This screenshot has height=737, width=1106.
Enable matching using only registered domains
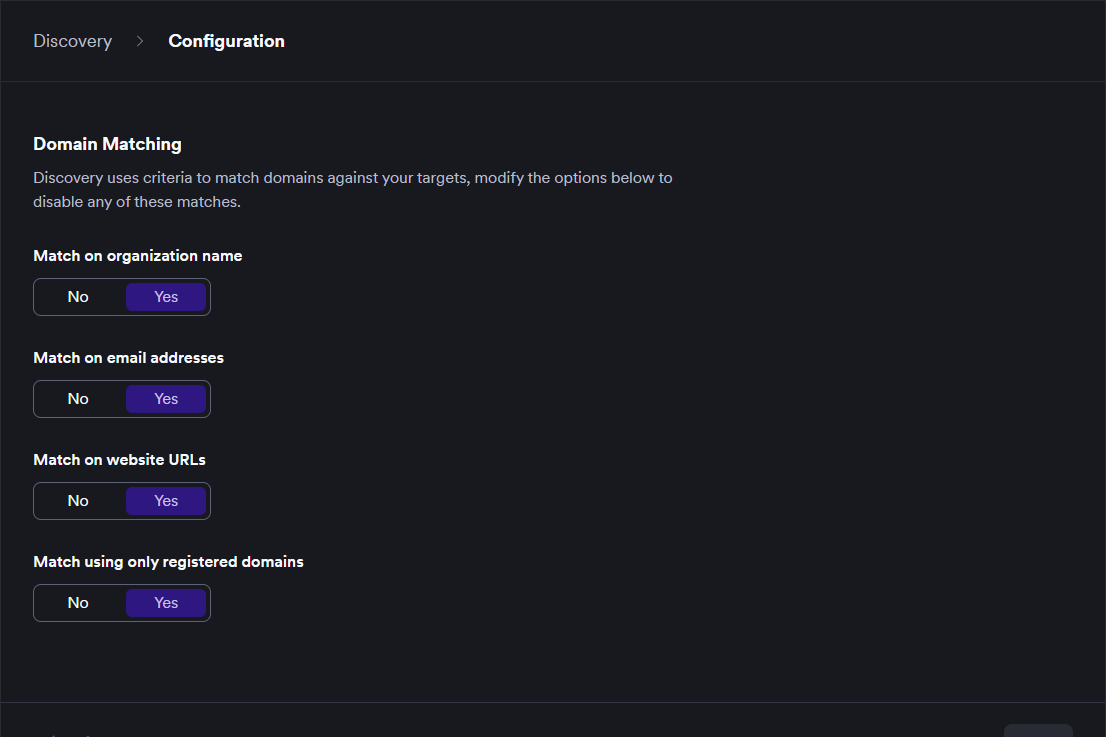pos(166,603)
